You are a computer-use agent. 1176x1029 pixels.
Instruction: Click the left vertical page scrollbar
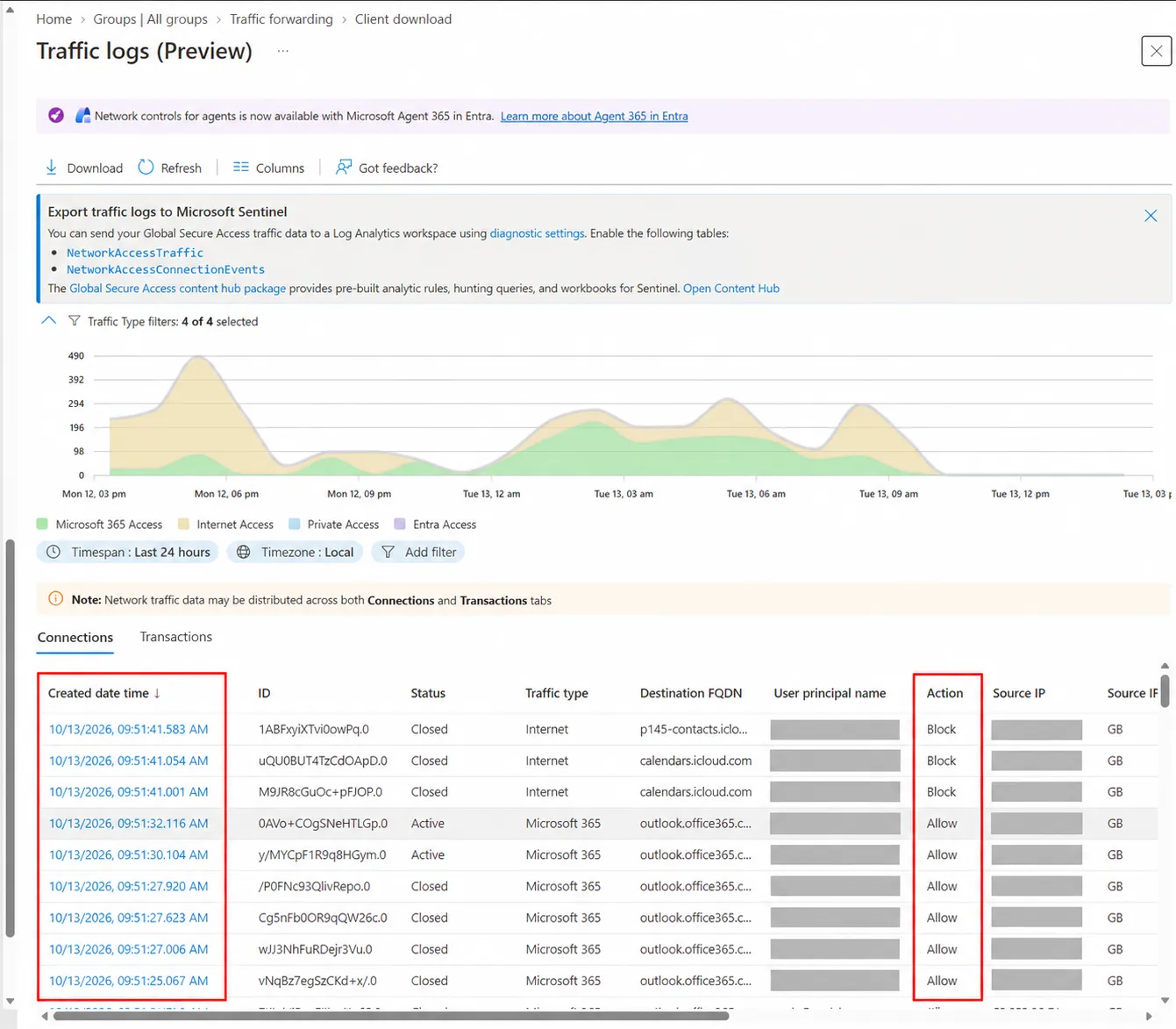coord(10,739)
